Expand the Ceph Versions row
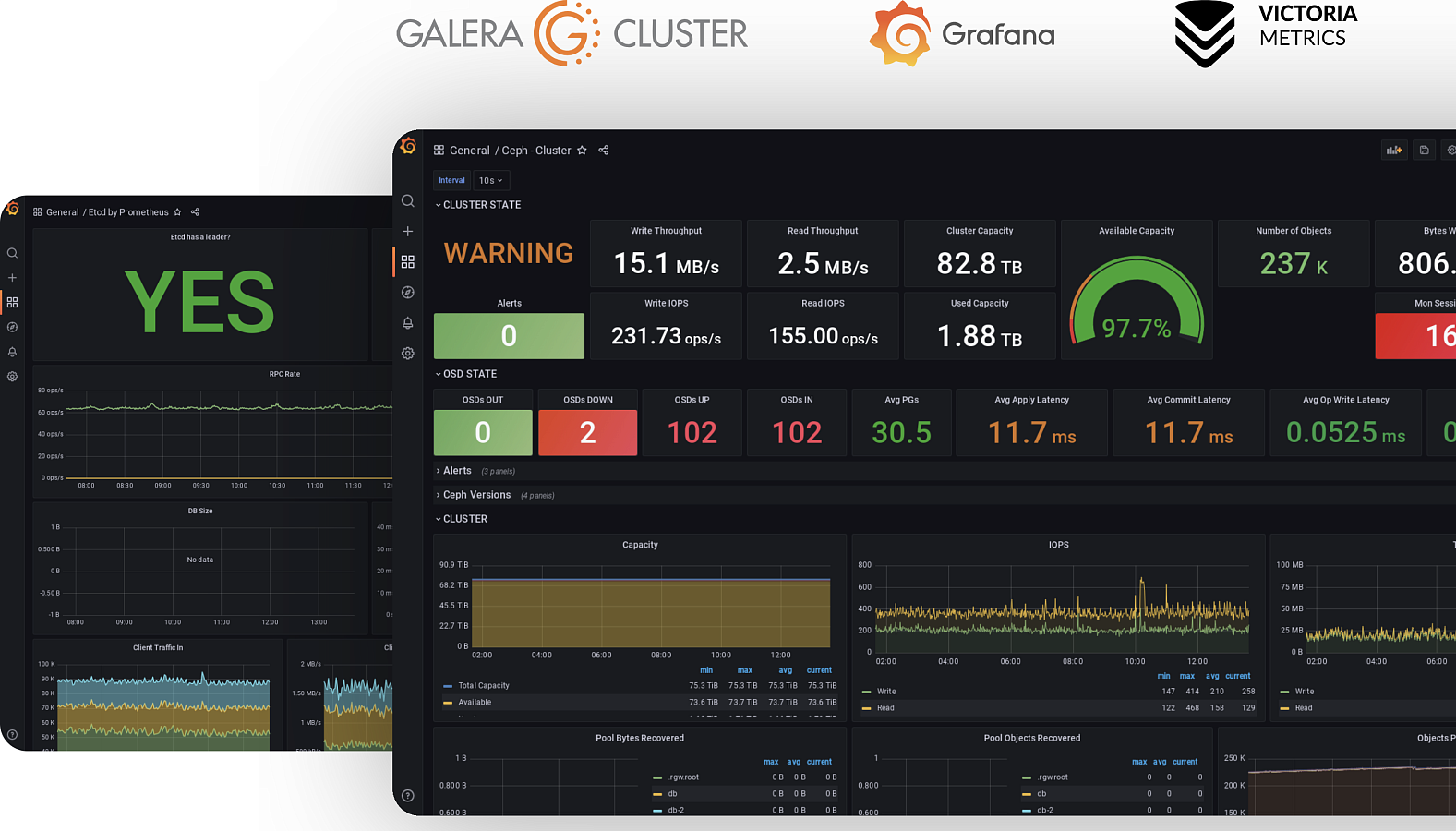The image size is (1456, 831). pyautogui.click(x=473, y=495)
